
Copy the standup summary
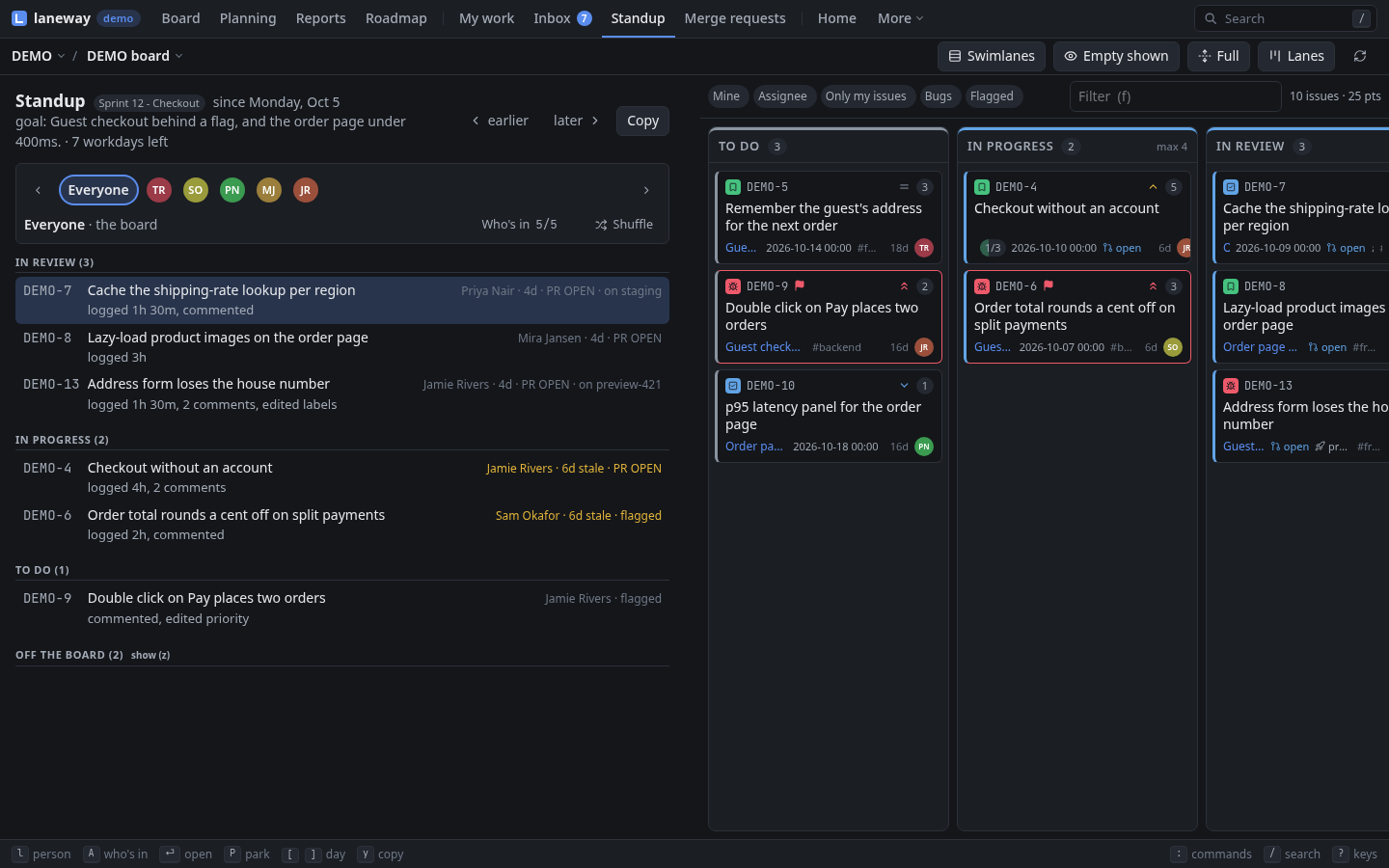[642, 121]
